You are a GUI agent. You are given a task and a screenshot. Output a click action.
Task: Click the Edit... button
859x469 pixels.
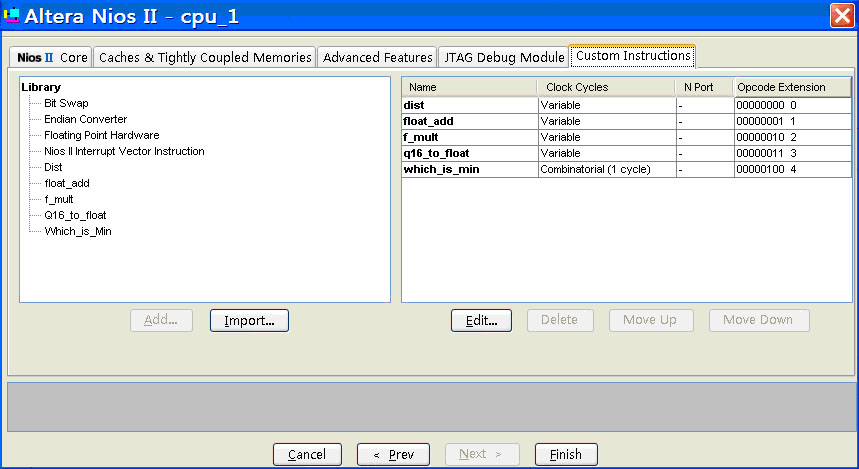(x=482, y=321)
